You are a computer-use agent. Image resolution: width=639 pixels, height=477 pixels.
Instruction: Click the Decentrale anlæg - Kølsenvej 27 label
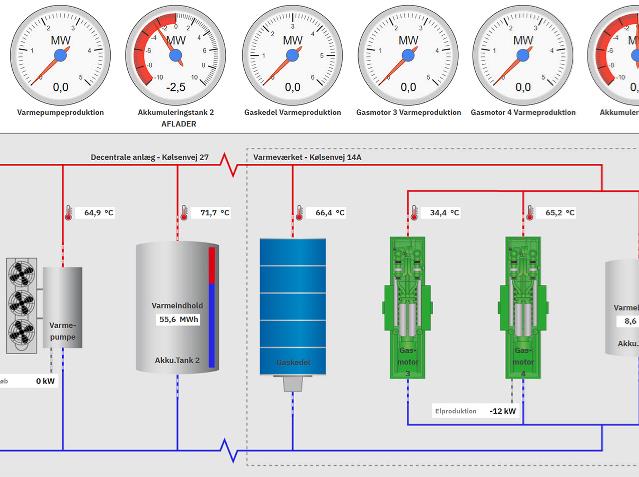pos(149,157)
